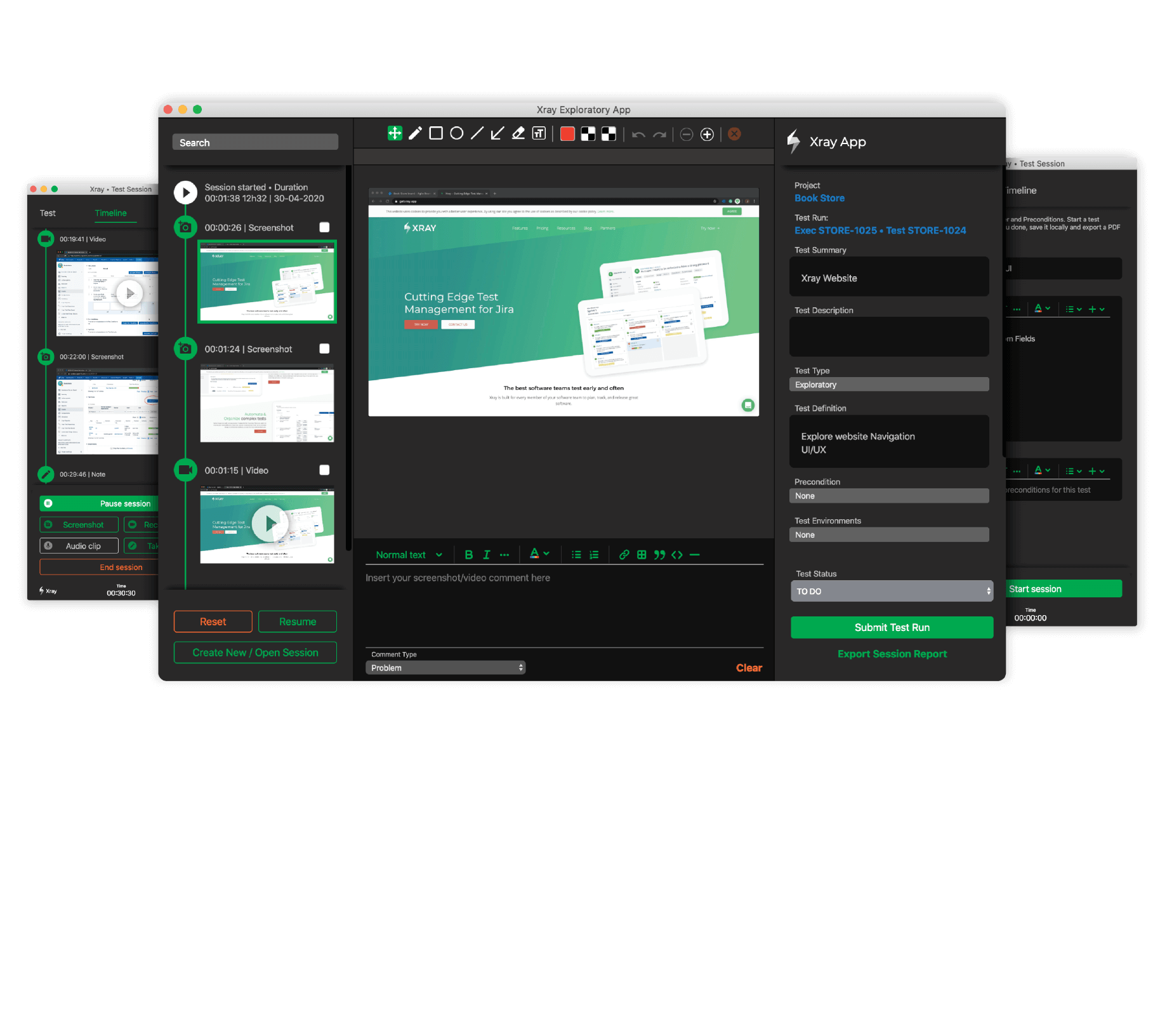Open the Test Type Exploratory dropdown
Image resolution: width=1160 pixels, height=1036 pixels.
[x=889, y=385]
